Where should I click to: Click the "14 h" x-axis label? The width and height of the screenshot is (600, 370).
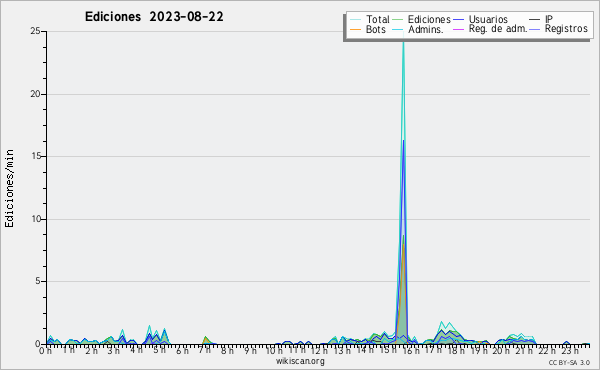[x=364, y=350]
